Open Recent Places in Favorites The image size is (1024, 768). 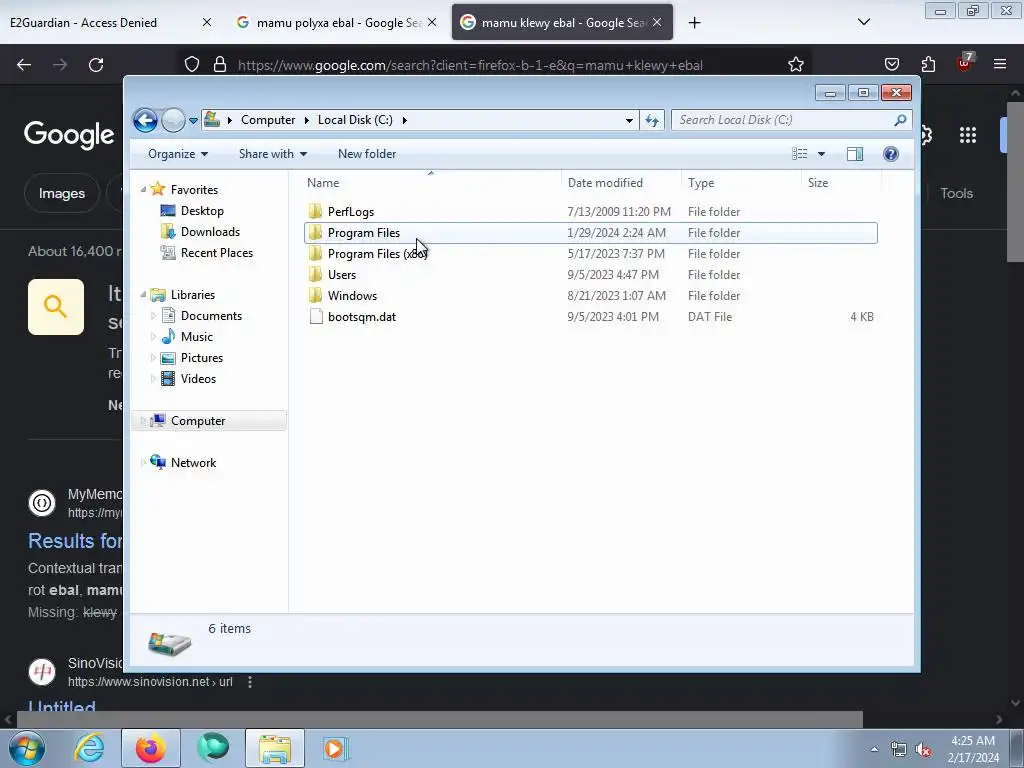click(x=216, y=253)
